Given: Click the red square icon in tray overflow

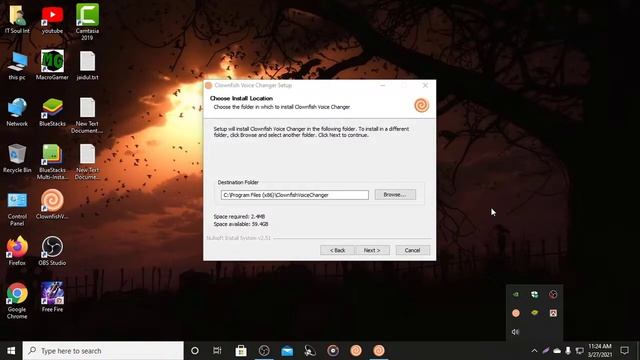Looking at the screenshot, I should point(553,313).
